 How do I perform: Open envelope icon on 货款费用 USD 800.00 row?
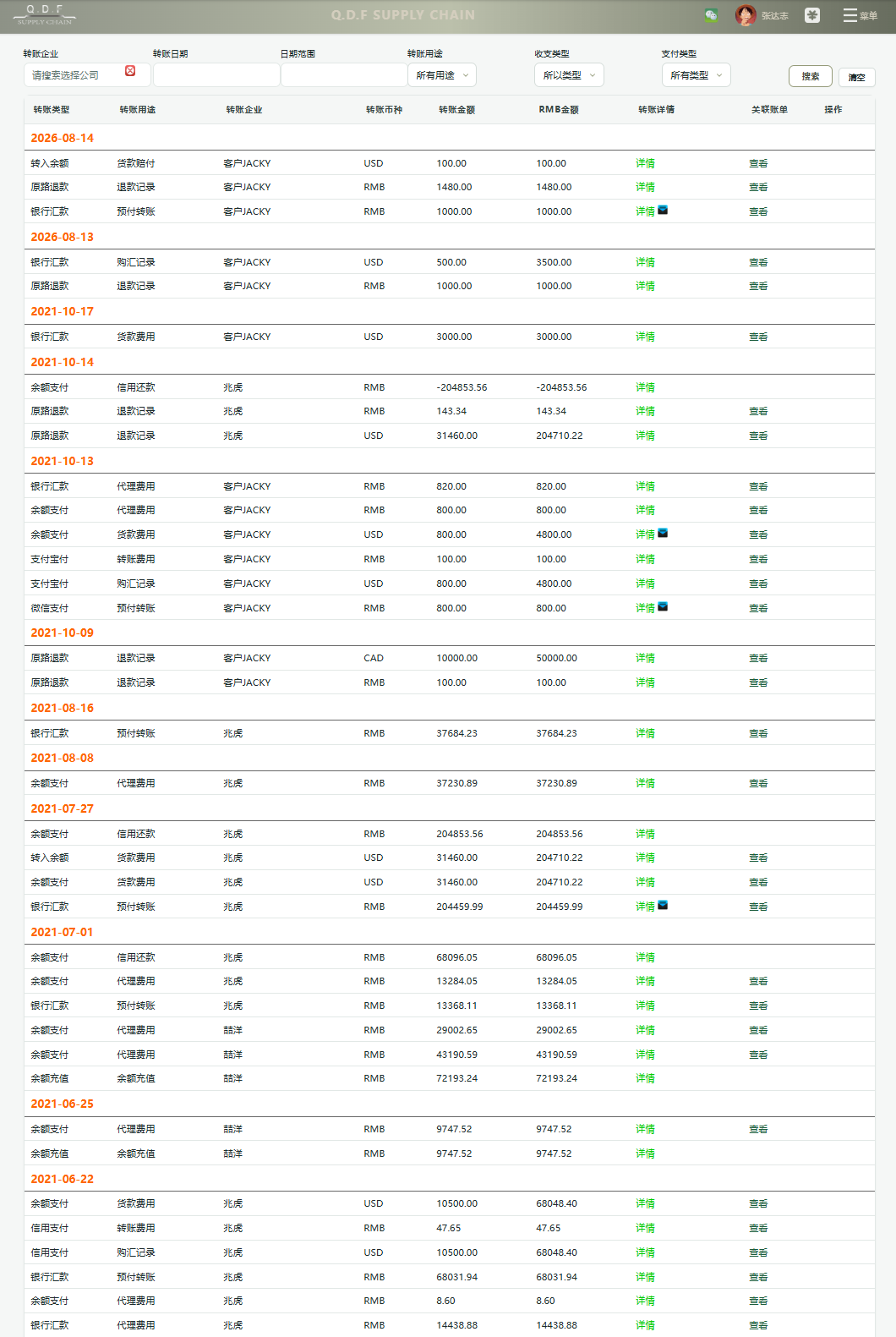[x=663, y=533]
